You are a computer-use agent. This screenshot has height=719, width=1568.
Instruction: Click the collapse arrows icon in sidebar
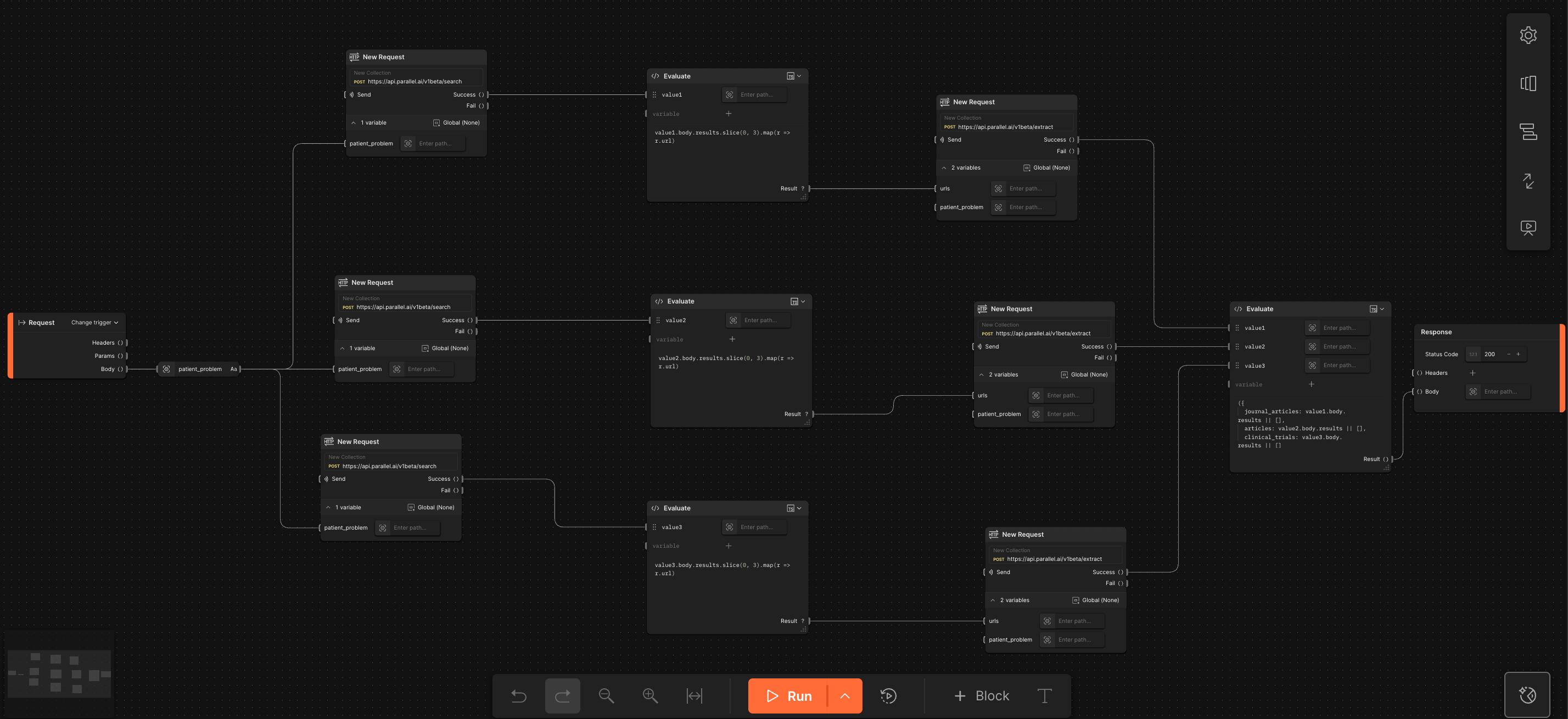(x=1528, y=180)
